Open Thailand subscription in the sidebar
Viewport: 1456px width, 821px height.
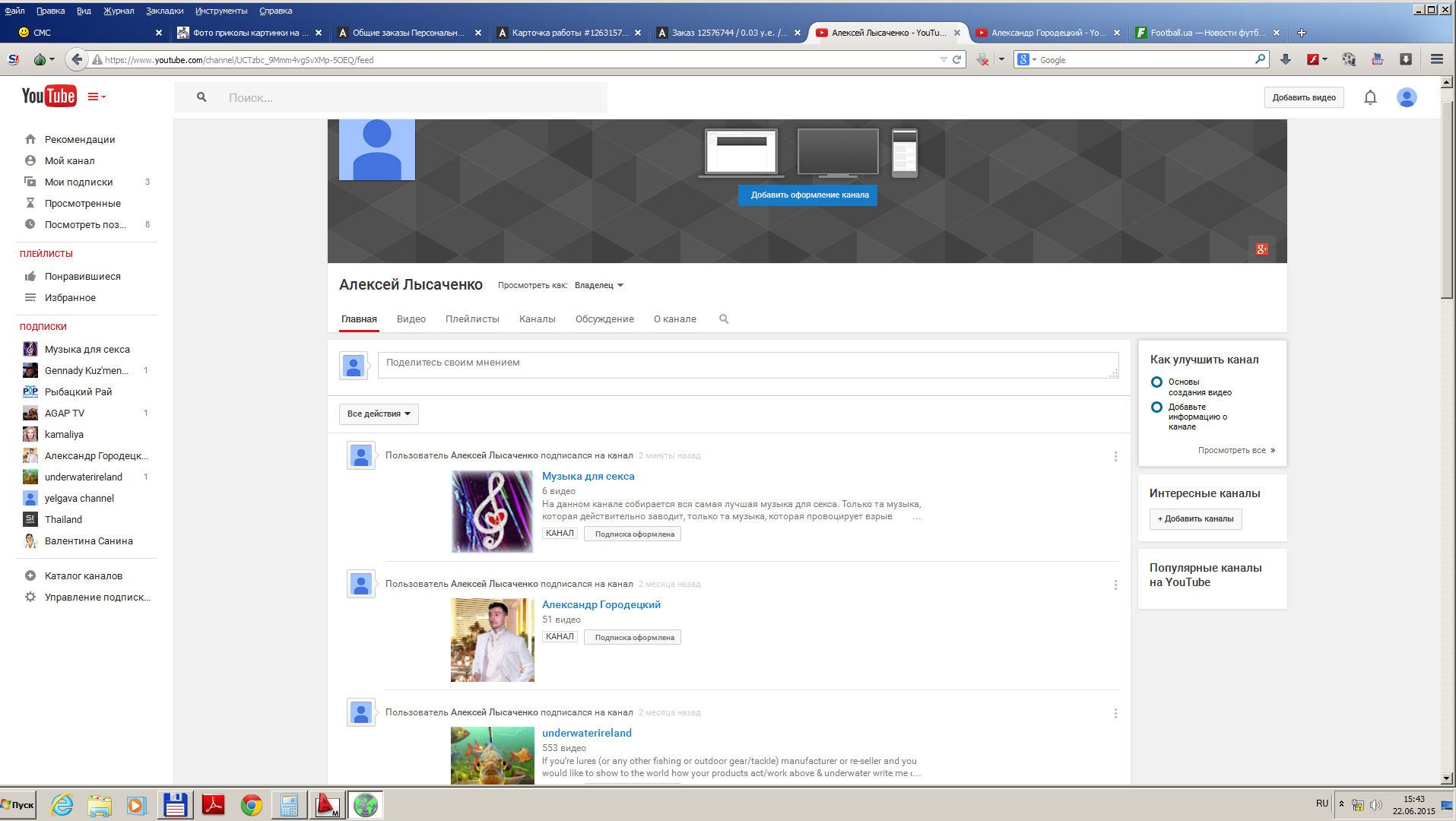(63, 520)
